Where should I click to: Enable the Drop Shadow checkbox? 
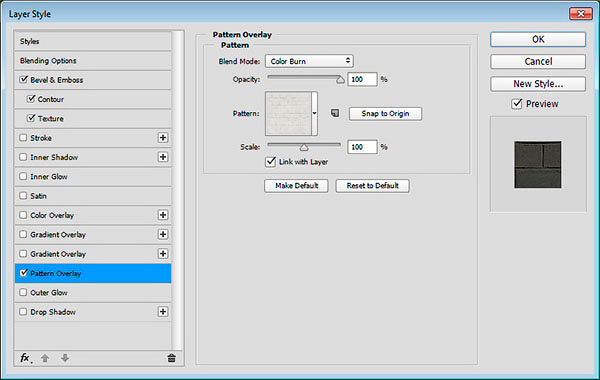coord(23,312)
